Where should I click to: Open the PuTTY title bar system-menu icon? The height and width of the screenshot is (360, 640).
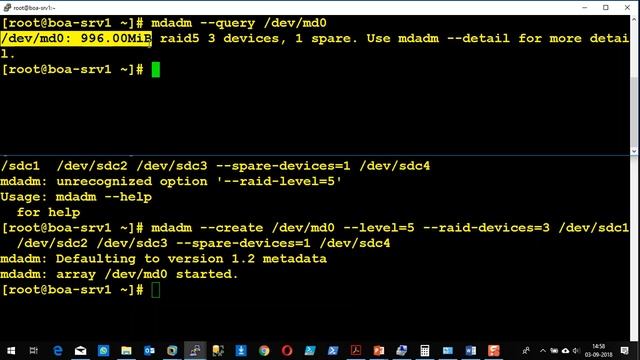7,7
